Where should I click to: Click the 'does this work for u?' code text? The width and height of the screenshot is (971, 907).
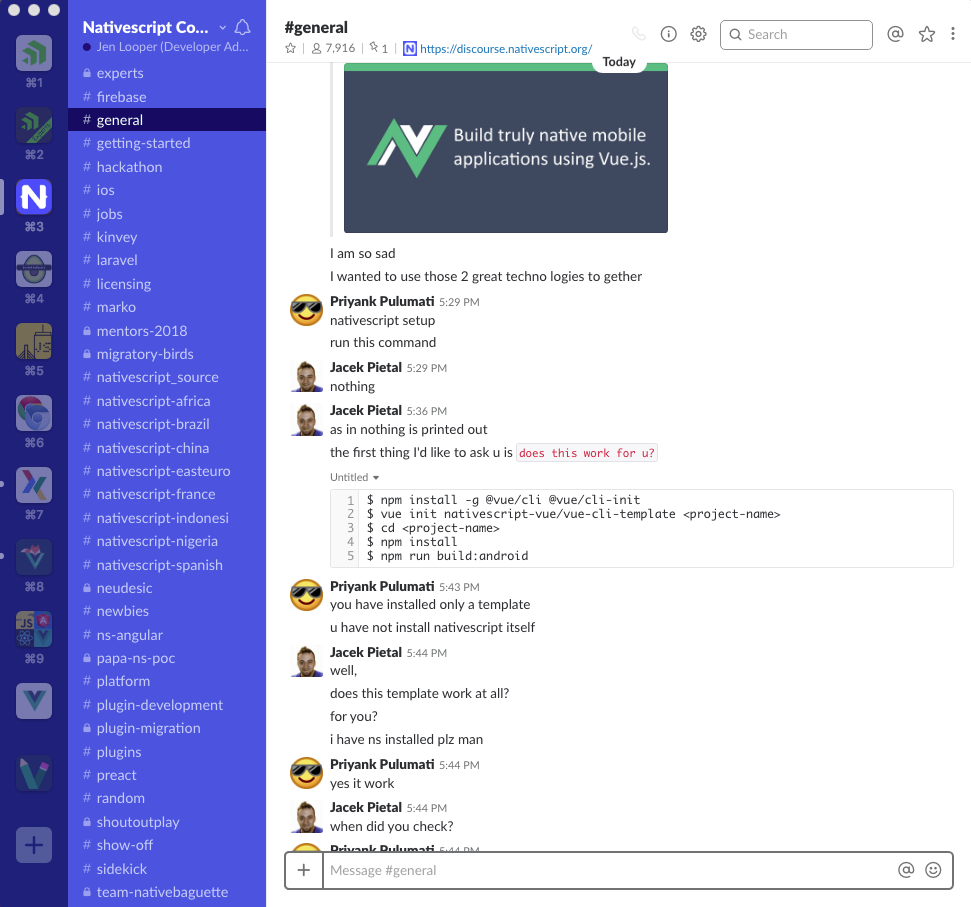point(586,453)
